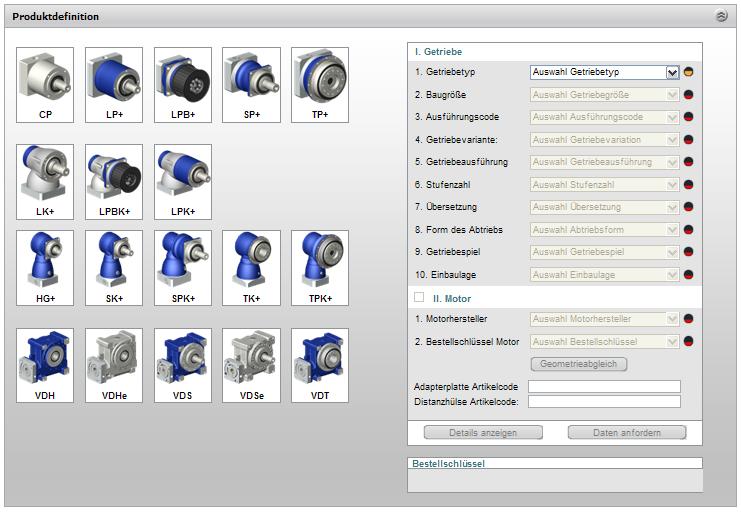Screen dimensions: 741x513
Task: Select the VDH worm gearbox
Action: (45, 365)
